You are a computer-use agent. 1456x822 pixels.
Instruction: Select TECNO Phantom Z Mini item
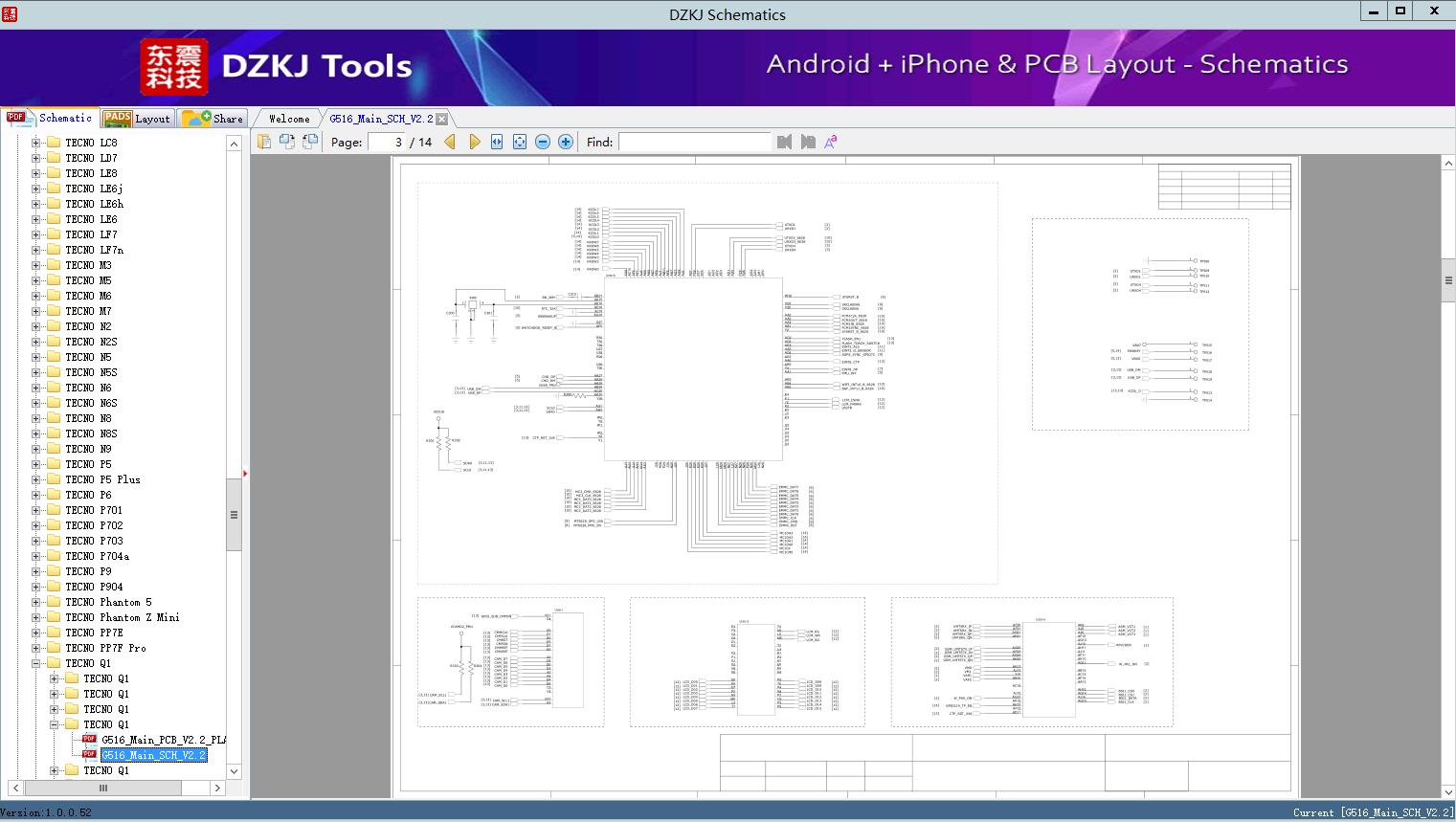(x=123, y=617)
